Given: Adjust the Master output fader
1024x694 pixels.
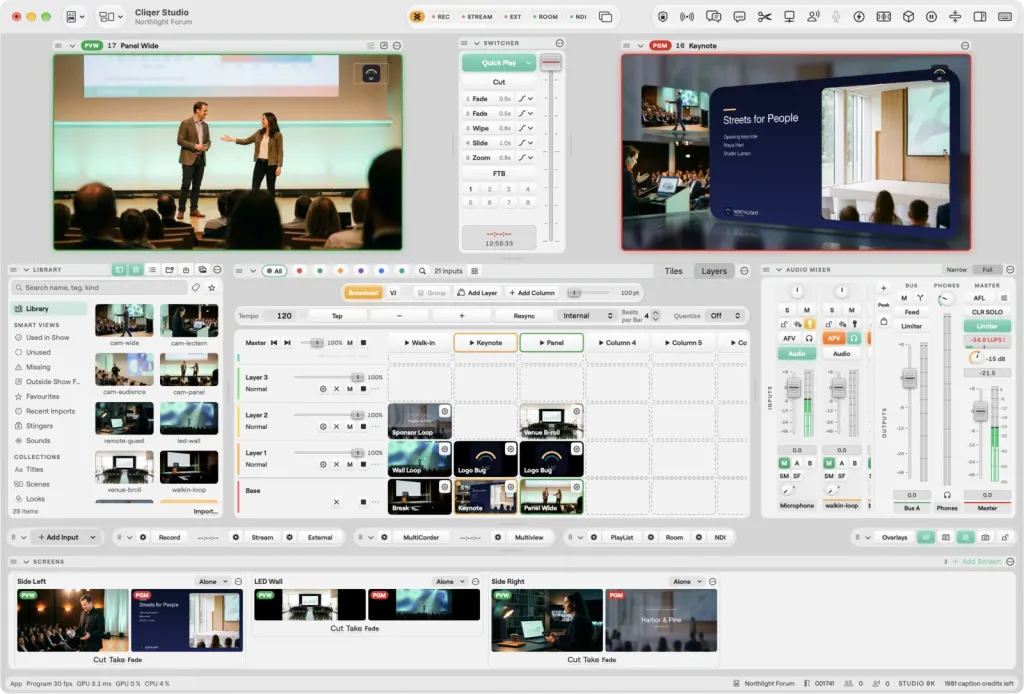Looking at the screenshot, I should pyautogui.click(x=980, y=411).
